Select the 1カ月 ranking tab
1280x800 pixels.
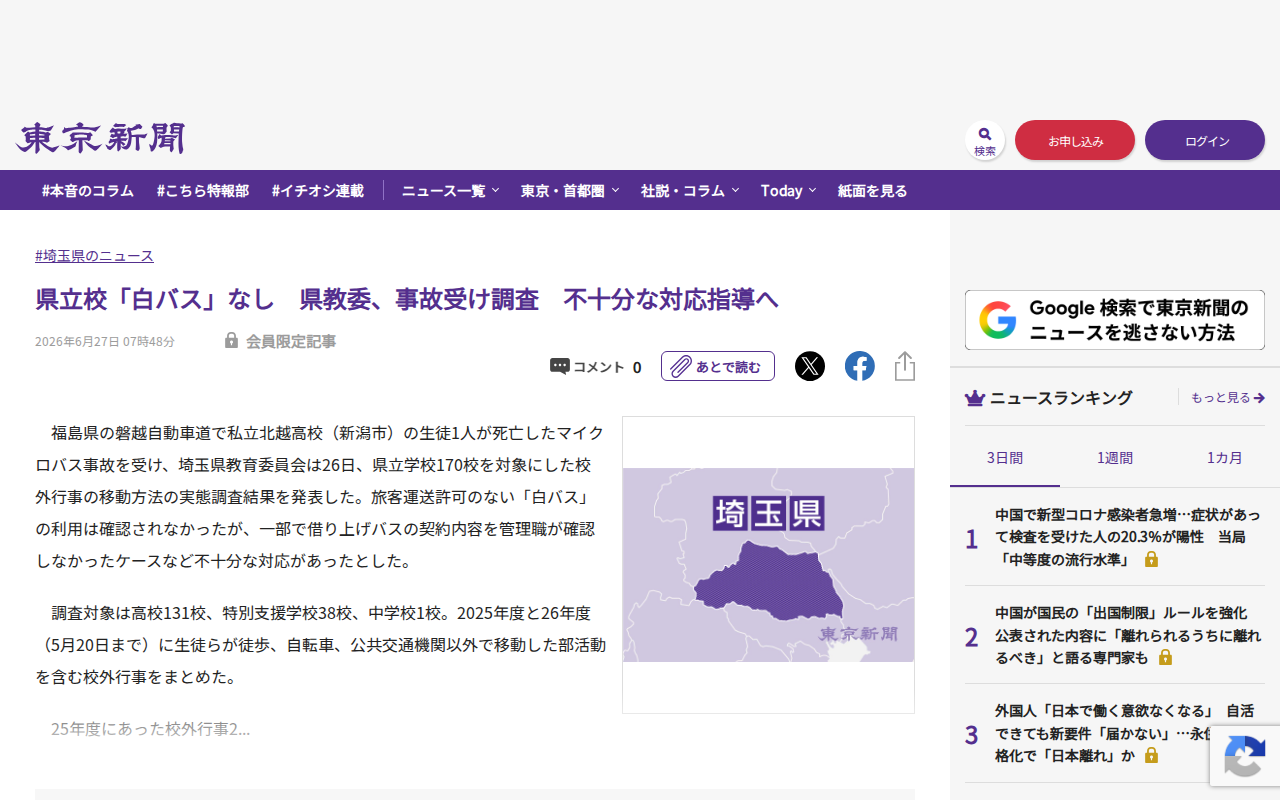[1225, 458]
